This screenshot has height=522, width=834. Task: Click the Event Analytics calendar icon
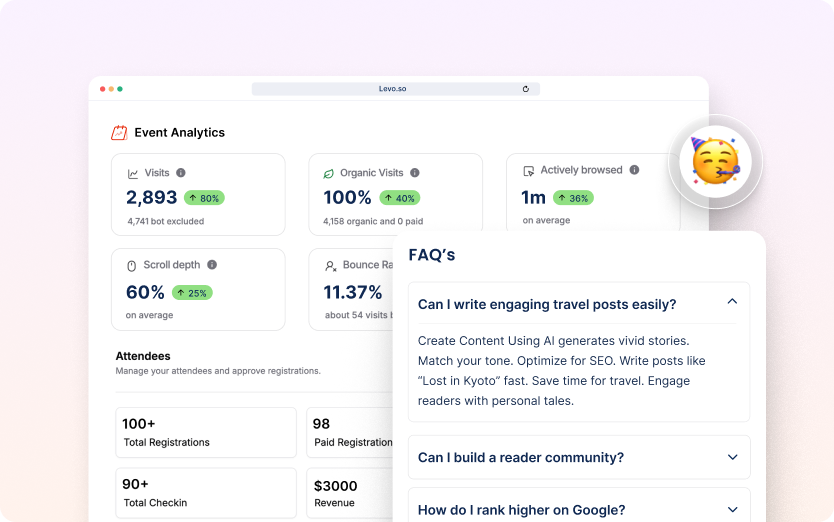pyautogui.click(x=119, y=132)
